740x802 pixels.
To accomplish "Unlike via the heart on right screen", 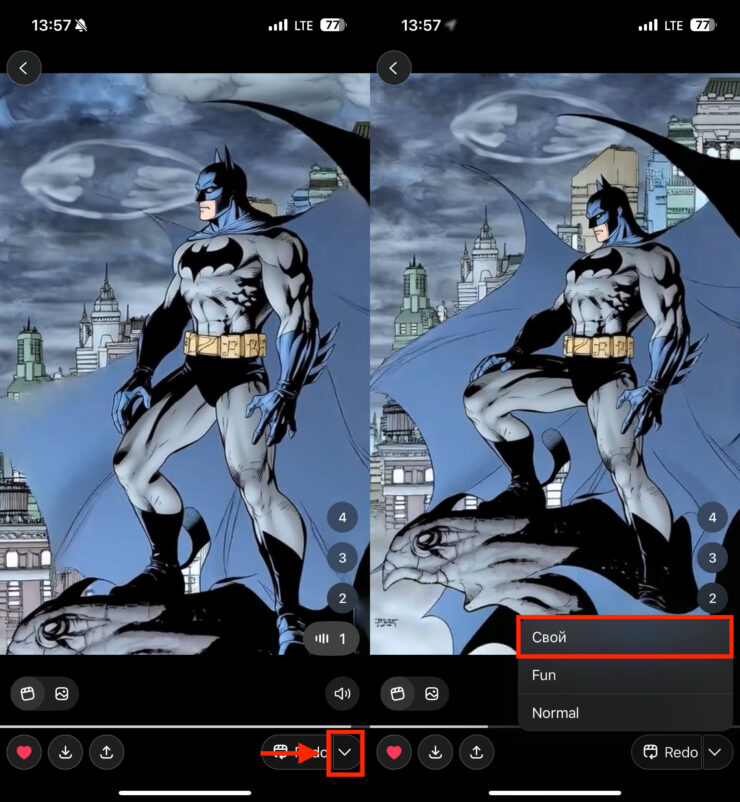I will coord(394,752).
